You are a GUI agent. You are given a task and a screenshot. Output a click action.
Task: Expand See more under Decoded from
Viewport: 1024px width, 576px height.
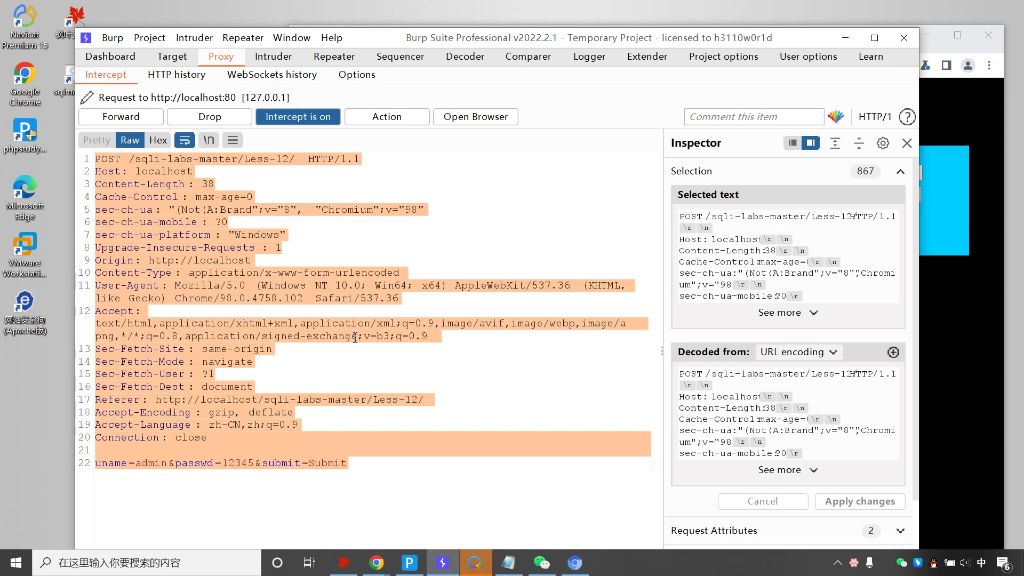point(788,470)
